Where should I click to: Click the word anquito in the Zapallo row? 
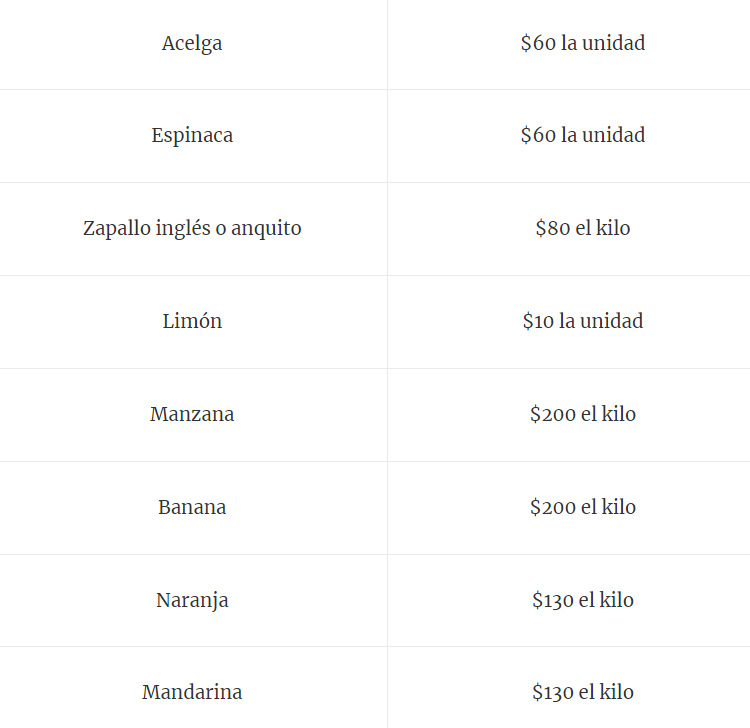click(x=266, y=228)
